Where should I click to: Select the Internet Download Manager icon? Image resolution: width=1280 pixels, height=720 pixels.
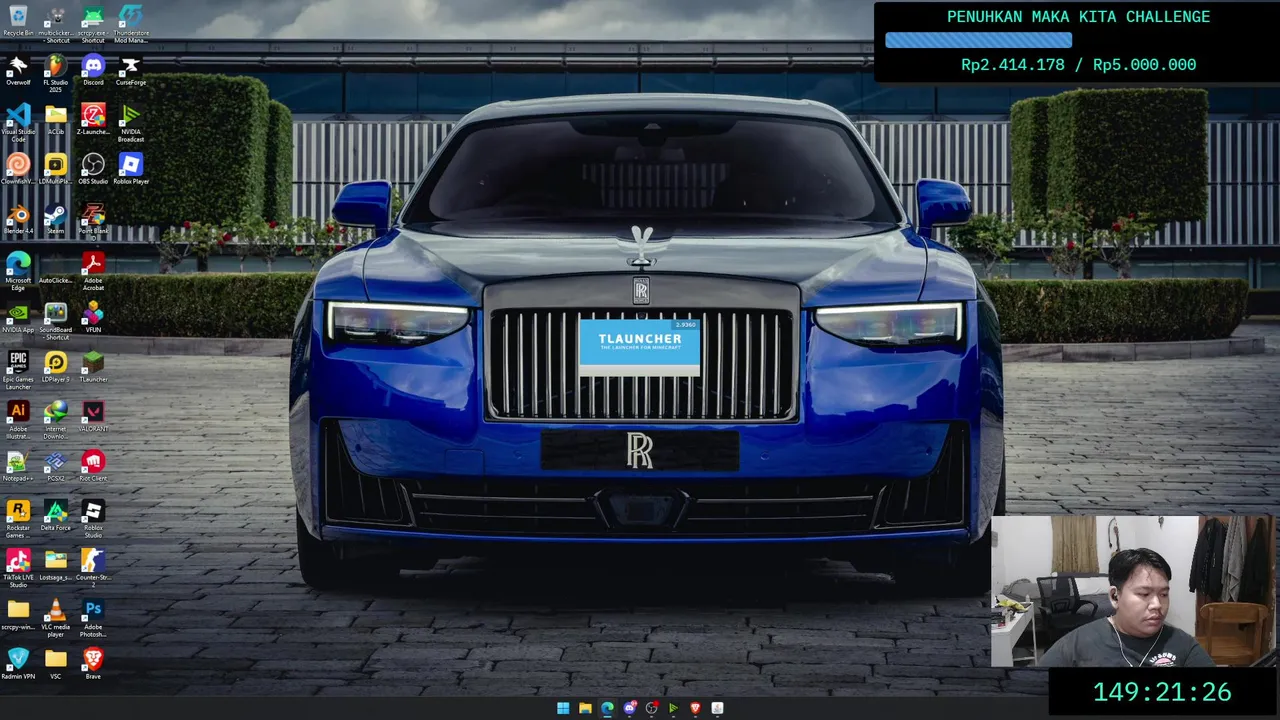[x=56, y=420]
